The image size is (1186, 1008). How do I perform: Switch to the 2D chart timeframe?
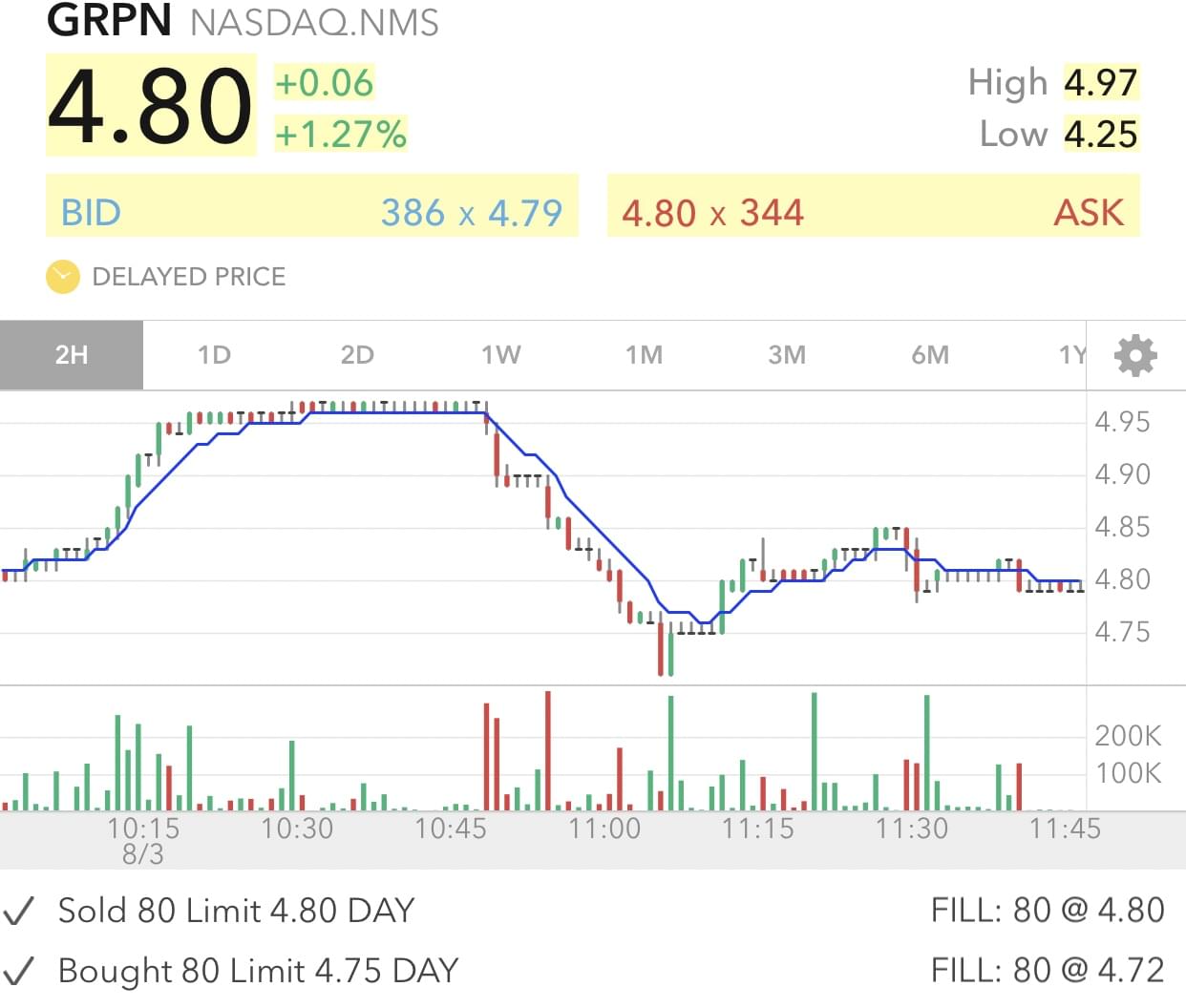[357, 355]
